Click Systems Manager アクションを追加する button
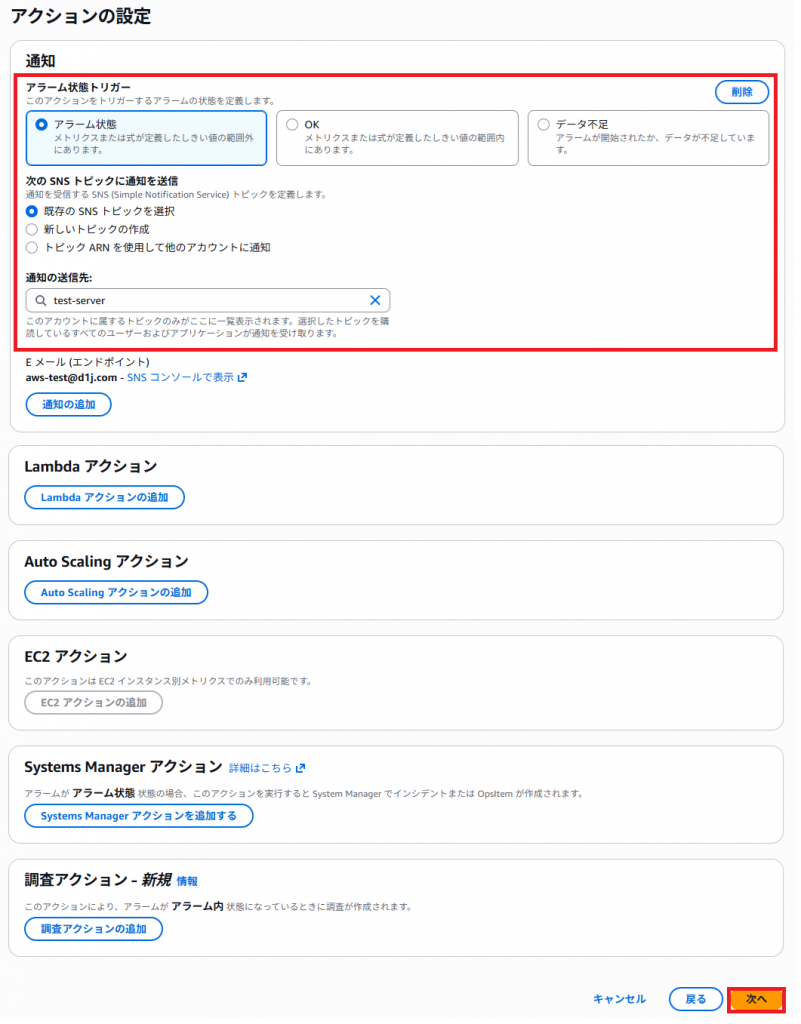 click(x=138, y=816)
